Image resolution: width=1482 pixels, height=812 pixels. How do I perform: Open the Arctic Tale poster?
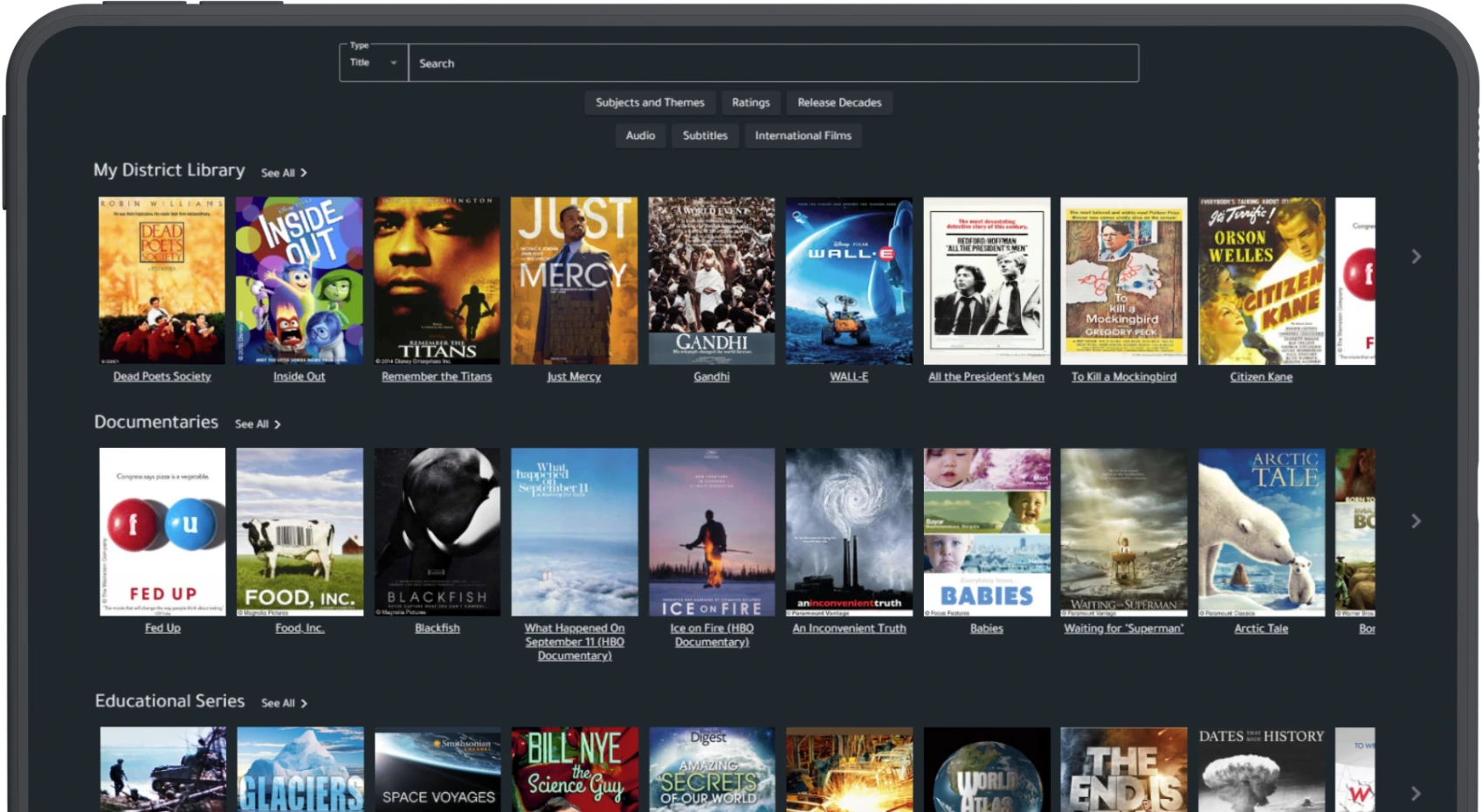coord(1262,532)
